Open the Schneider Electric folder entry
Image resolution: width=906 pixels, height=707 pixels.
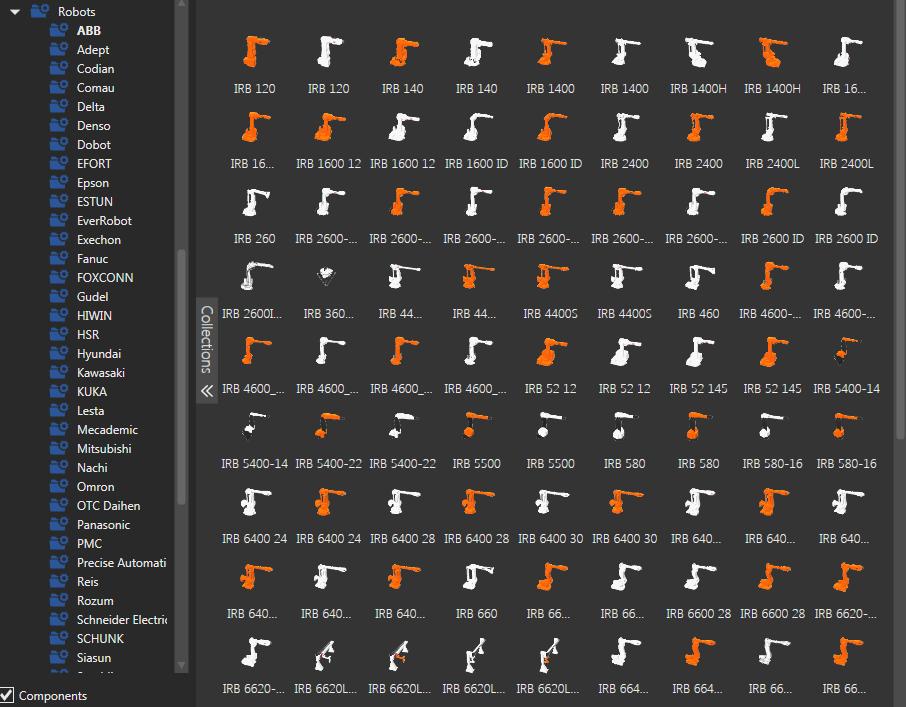(122, 620)
